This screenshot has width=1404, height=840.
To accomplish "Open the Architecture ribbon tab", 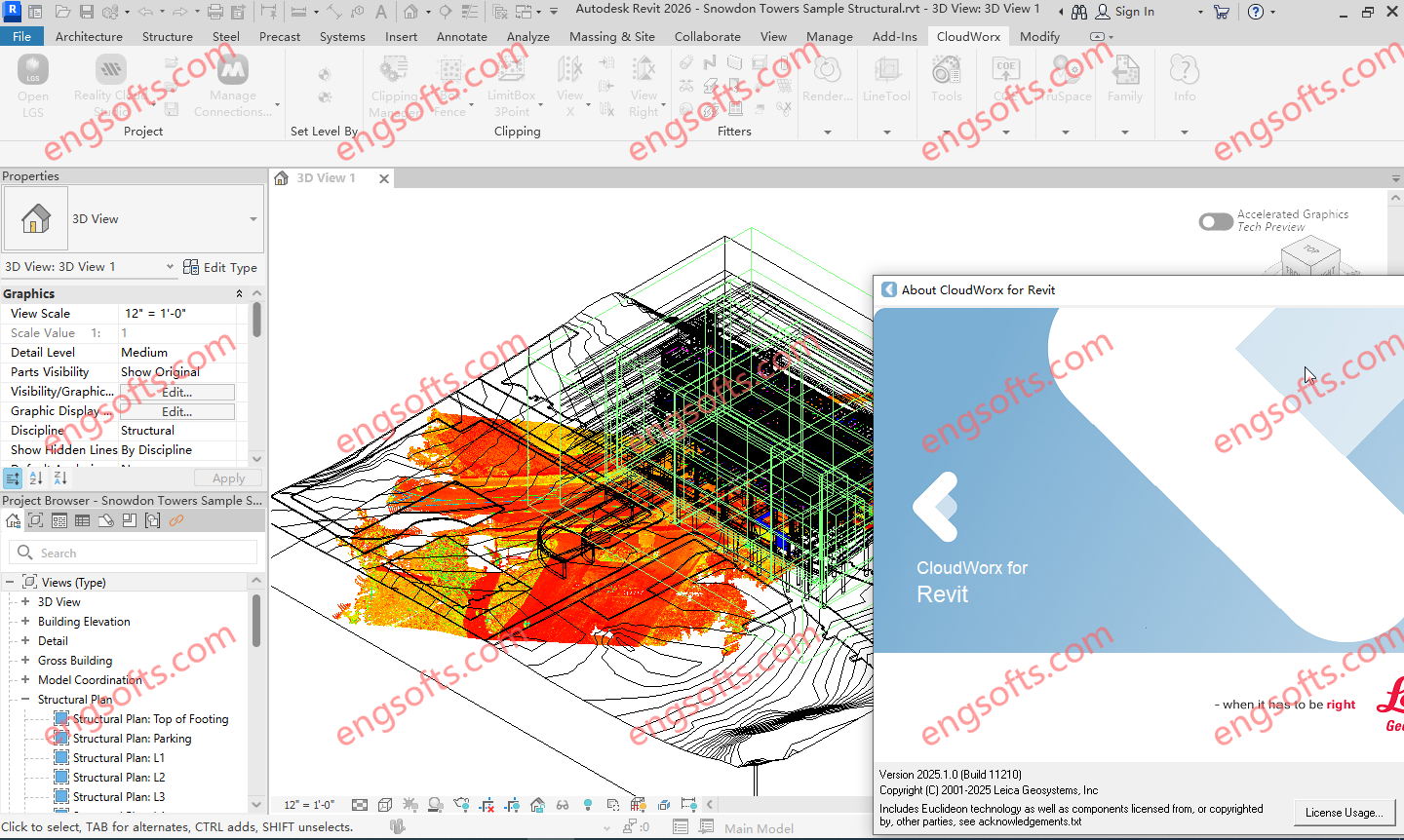I will tap(89, 37).
